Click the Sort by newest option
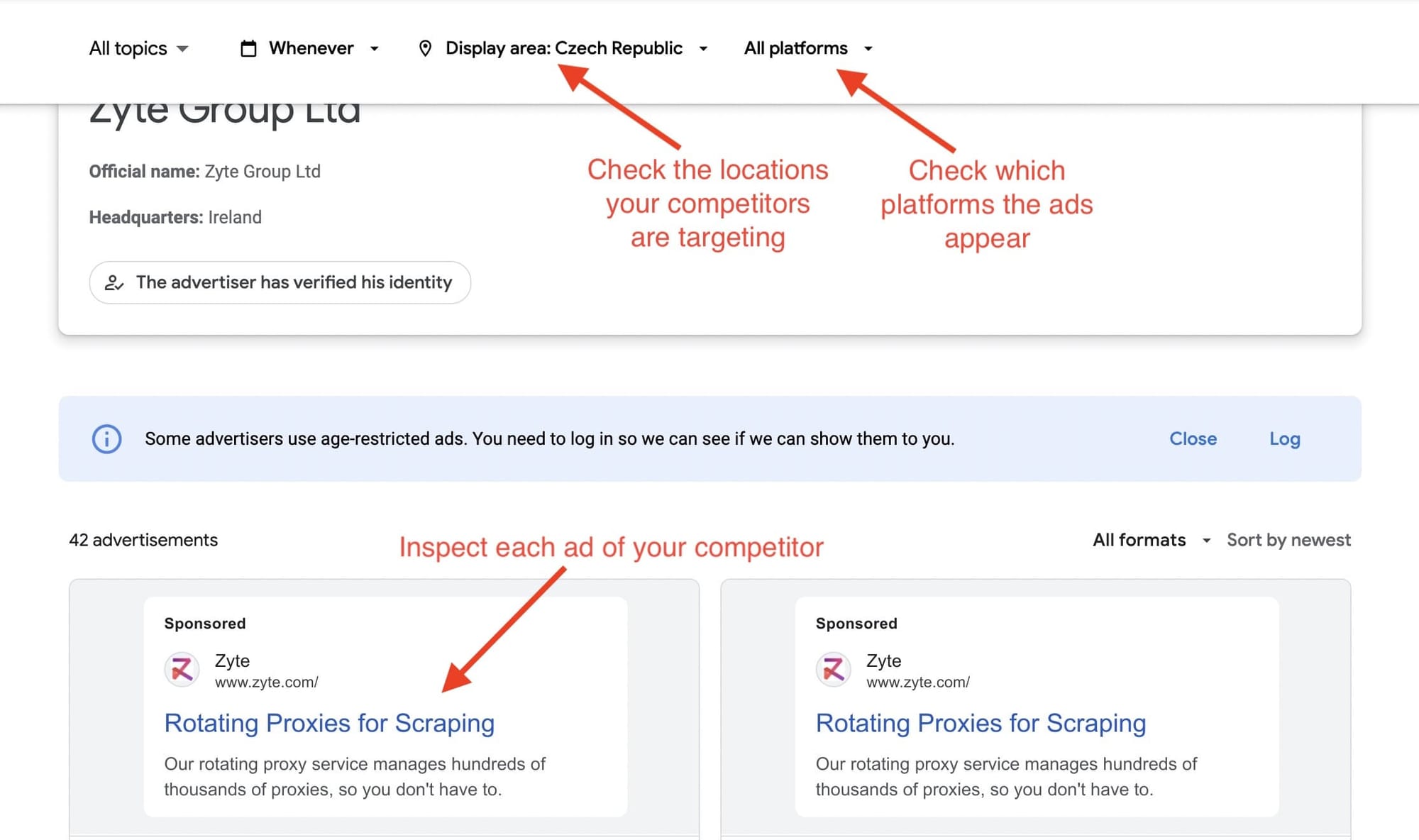Image resolution: width=1419 pixels, height=840 pixels. (1288, 540)
